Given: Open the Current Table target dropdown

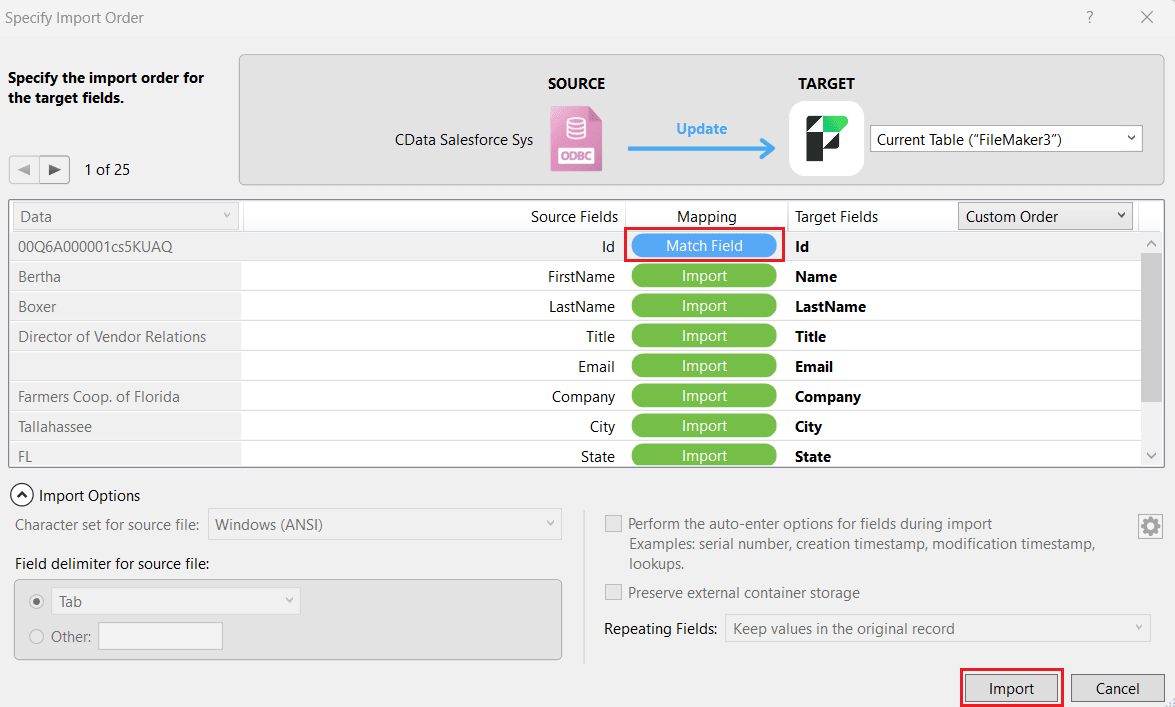Looking at the screenshot, I should [1006, 139].
